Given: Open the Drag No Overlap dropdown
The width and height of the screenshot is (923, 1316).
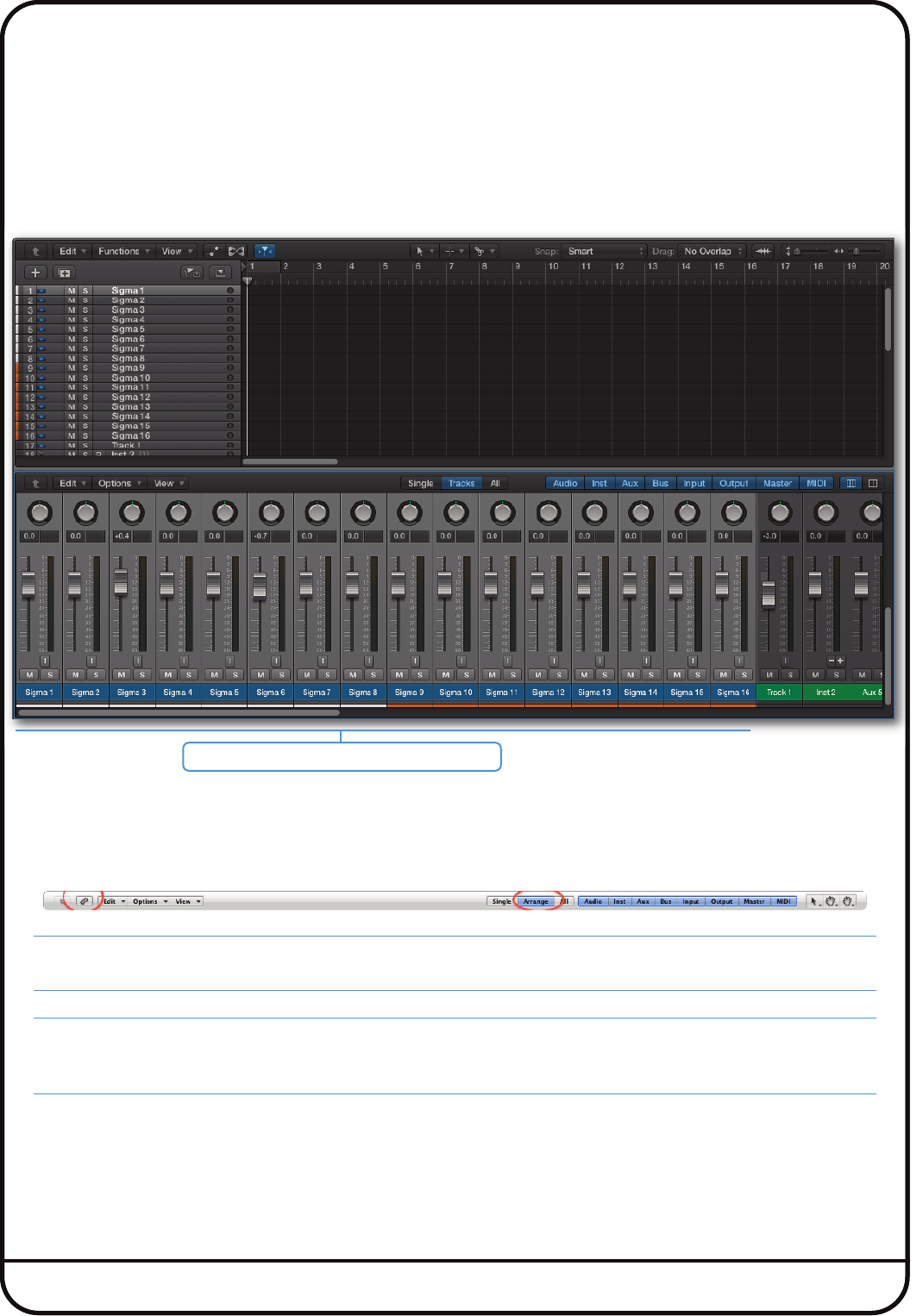Looking at the screenshot, I should coord(713,251).
